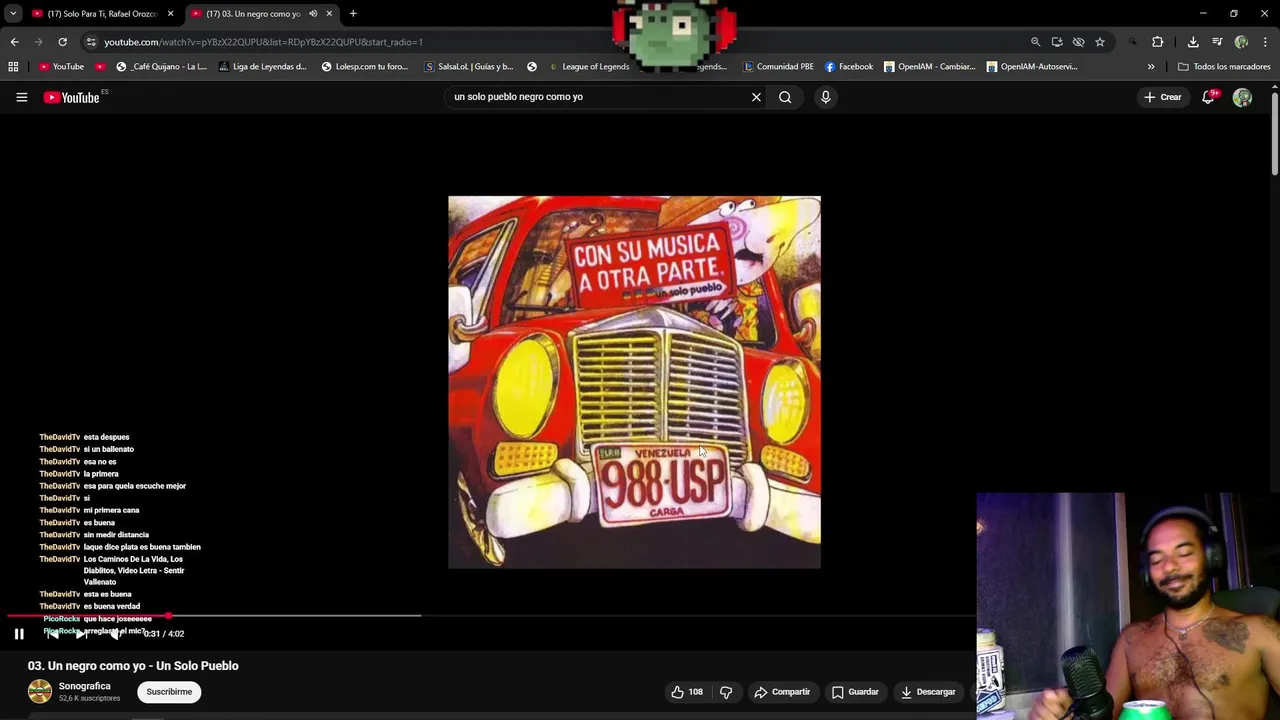Open the YouTube bookmark

coord(62,67)
